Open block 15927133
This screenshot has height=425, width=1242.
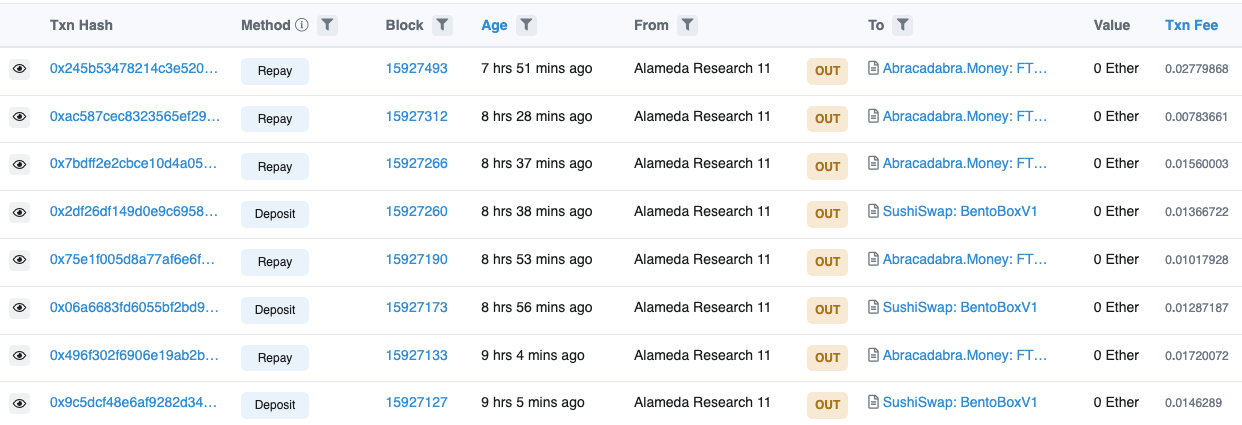point(417,356)
